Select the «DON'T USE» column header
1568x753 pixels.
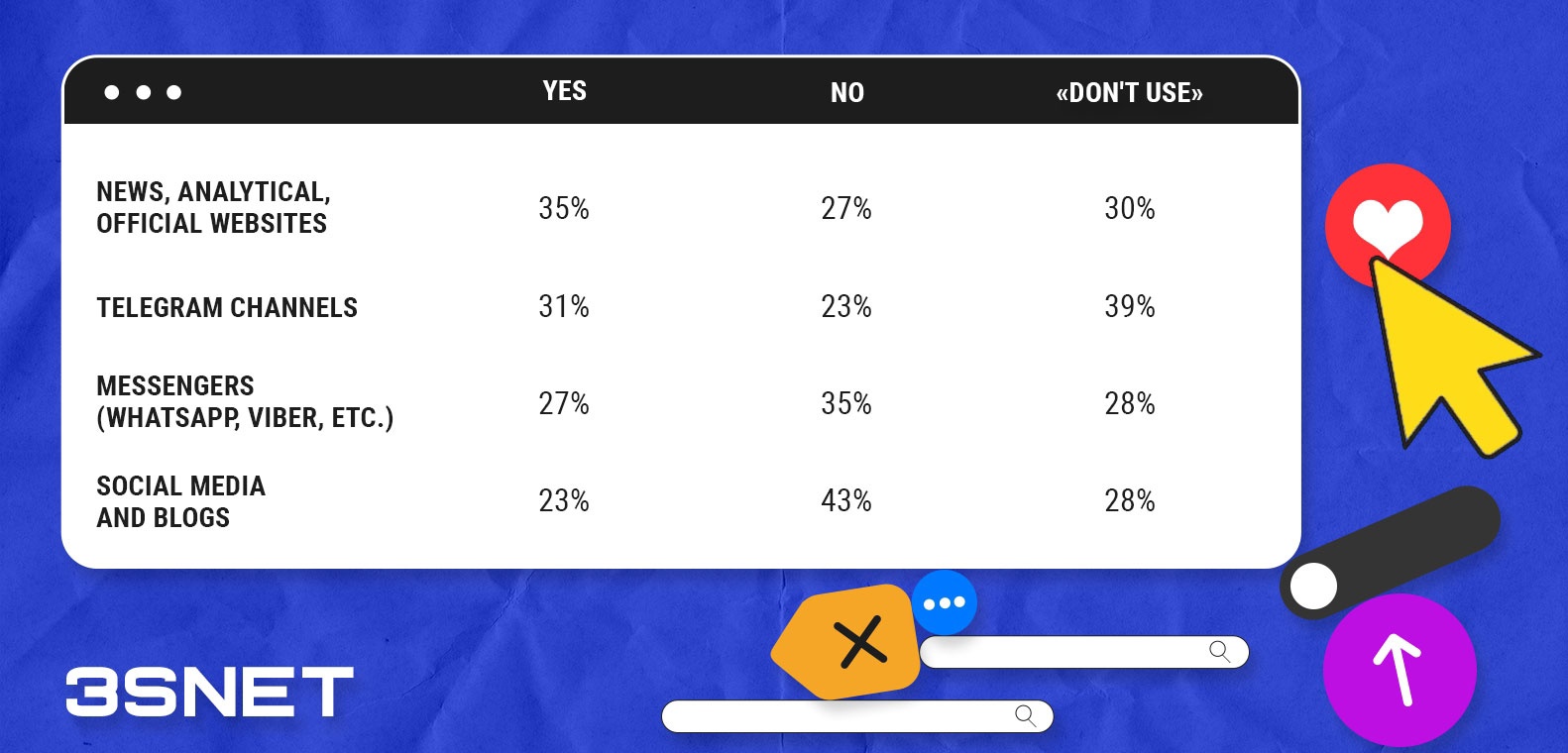(x=1129, y=92)
